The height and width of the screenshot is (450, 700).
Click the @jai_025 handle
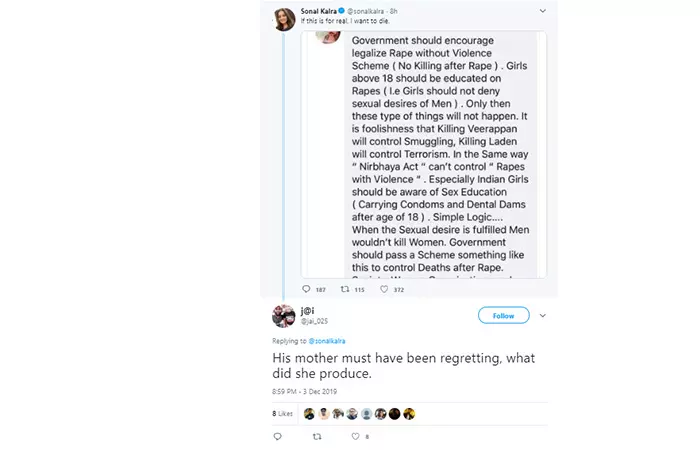tap(312, 321)
